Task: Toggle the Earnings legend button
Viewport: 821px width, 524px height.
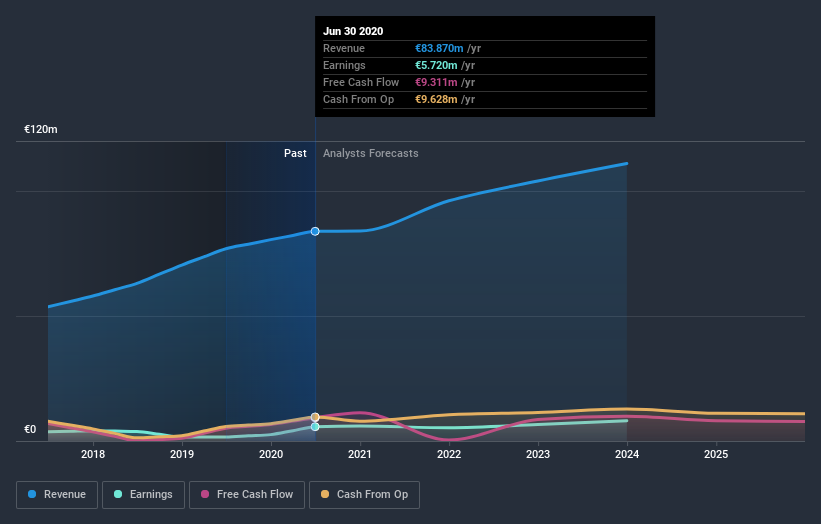Action: (143, 495)
